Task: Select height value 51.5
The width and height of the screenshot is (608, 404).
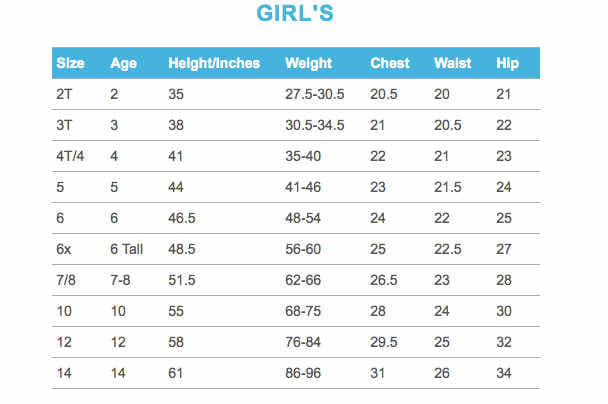Action: click(181, 280)
